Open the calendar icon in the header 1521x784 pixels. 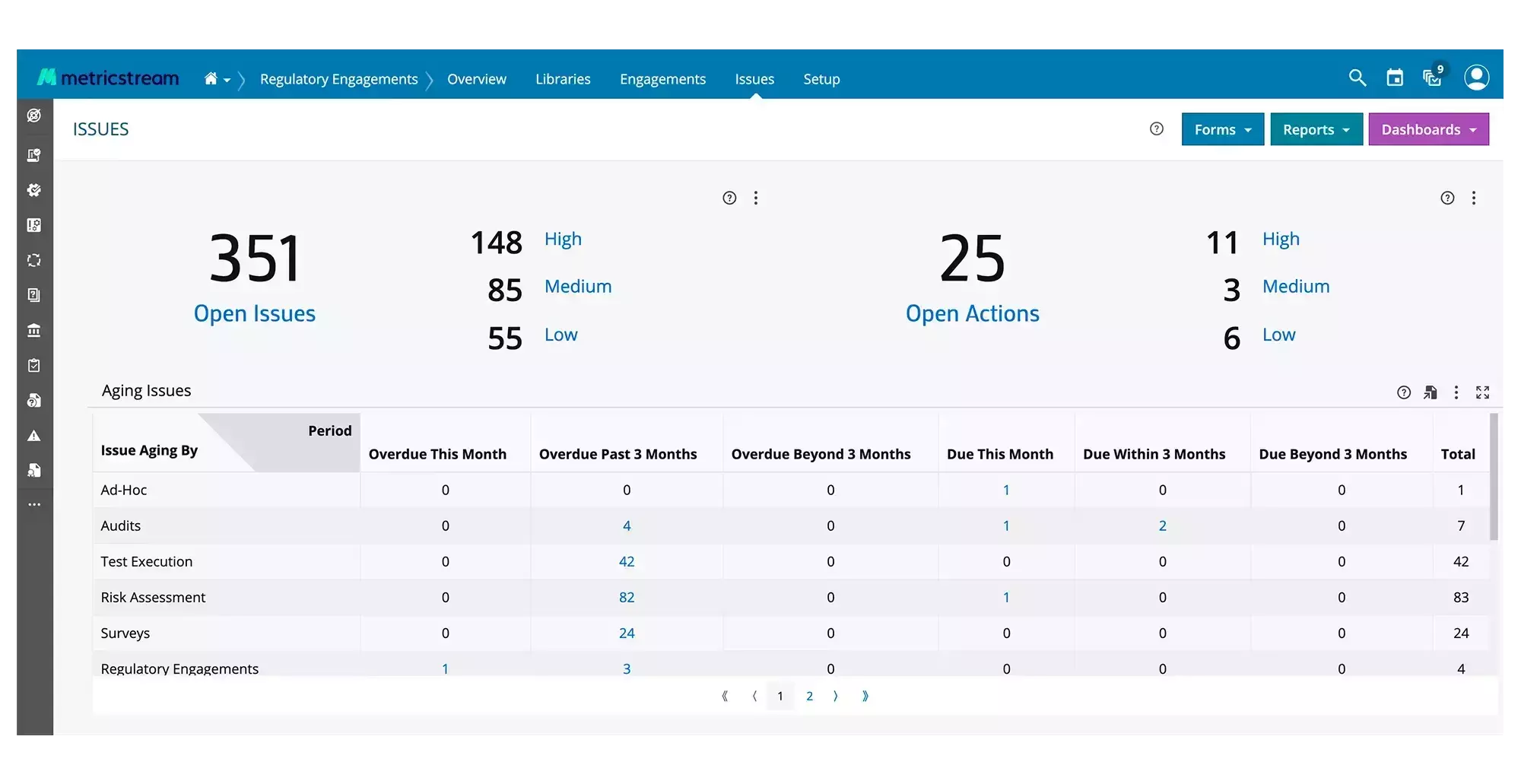point(1395,78)
